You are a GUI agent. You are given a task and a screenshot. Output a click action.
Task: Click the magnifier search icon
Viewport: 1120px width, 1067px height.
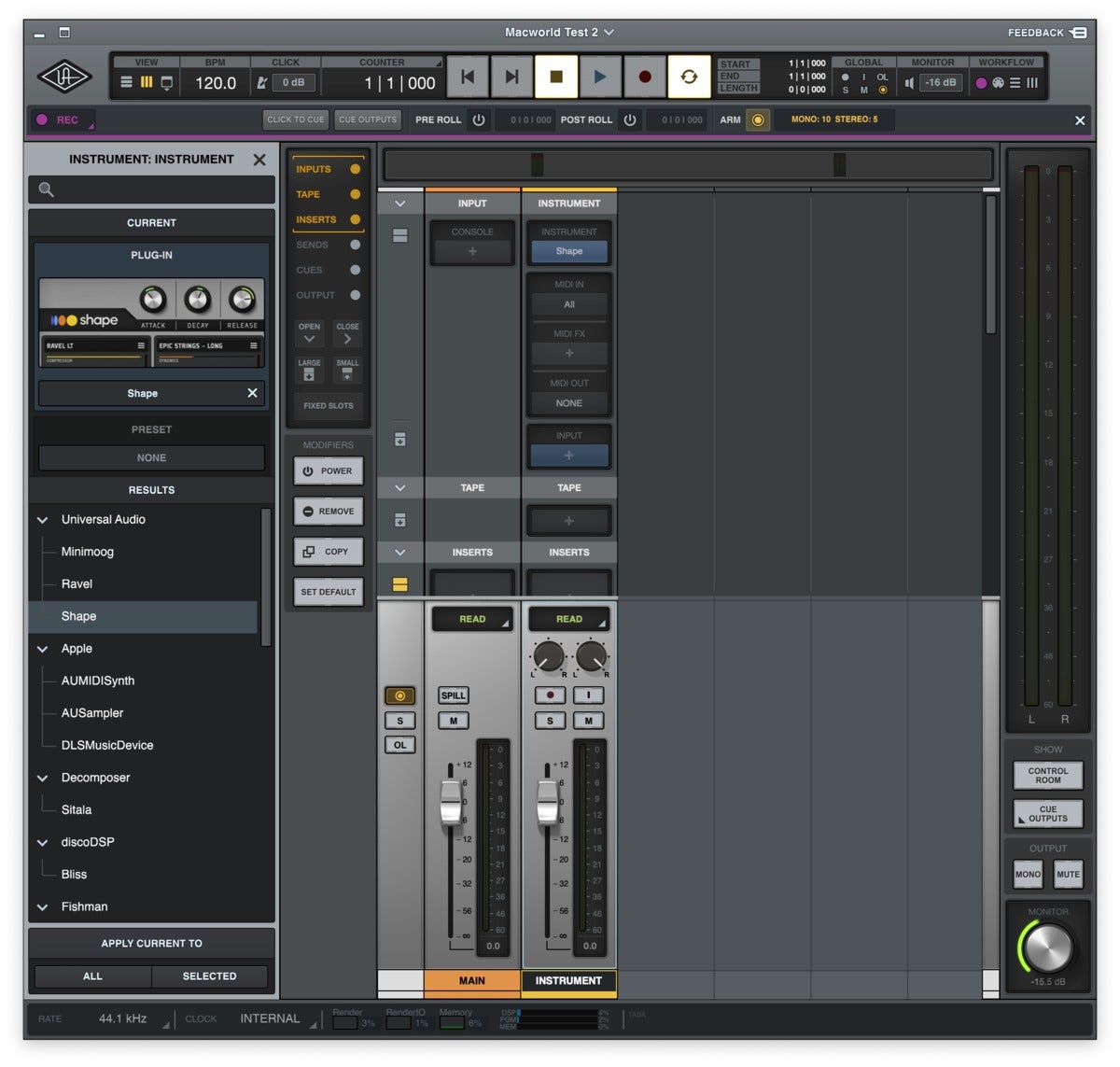coord(46,190)
